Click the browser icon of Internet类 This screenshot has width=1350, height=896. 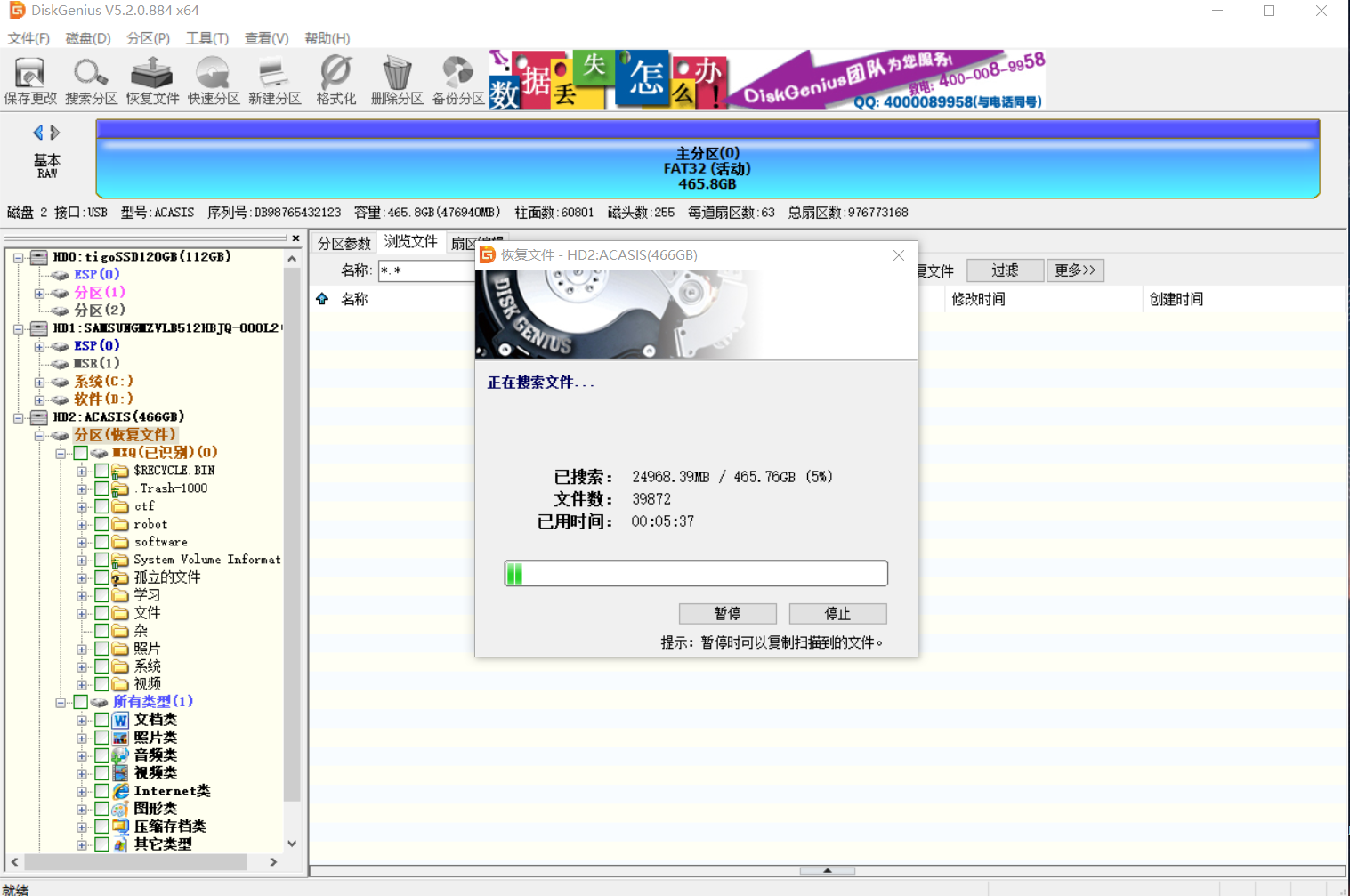(x=120, y=791)
